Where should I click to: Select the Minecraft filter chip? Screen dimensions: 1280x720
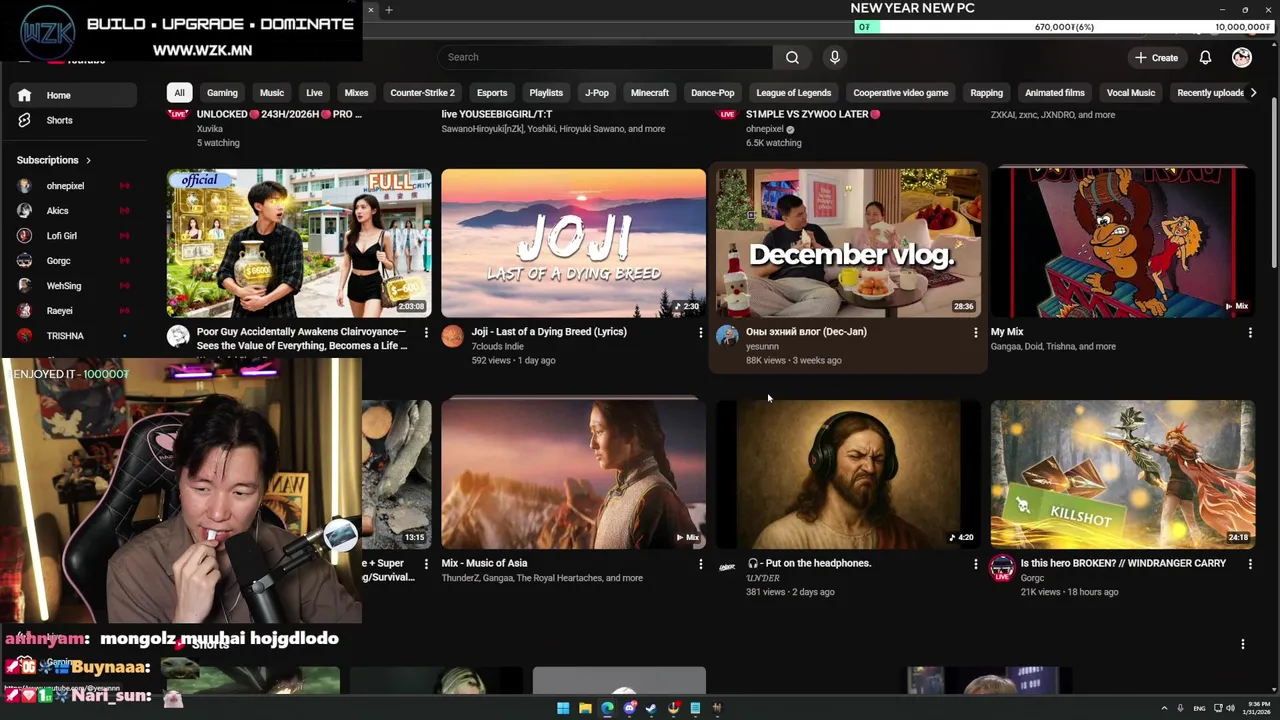pyautogui.click(x=650, y=93)
